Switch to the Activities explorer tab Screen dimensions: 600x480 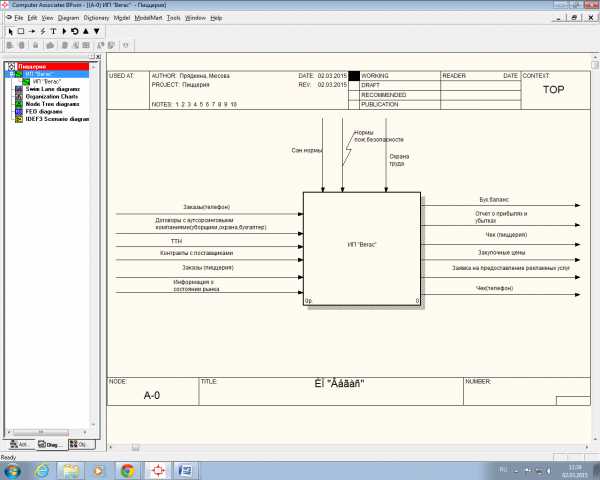(18, 443)
